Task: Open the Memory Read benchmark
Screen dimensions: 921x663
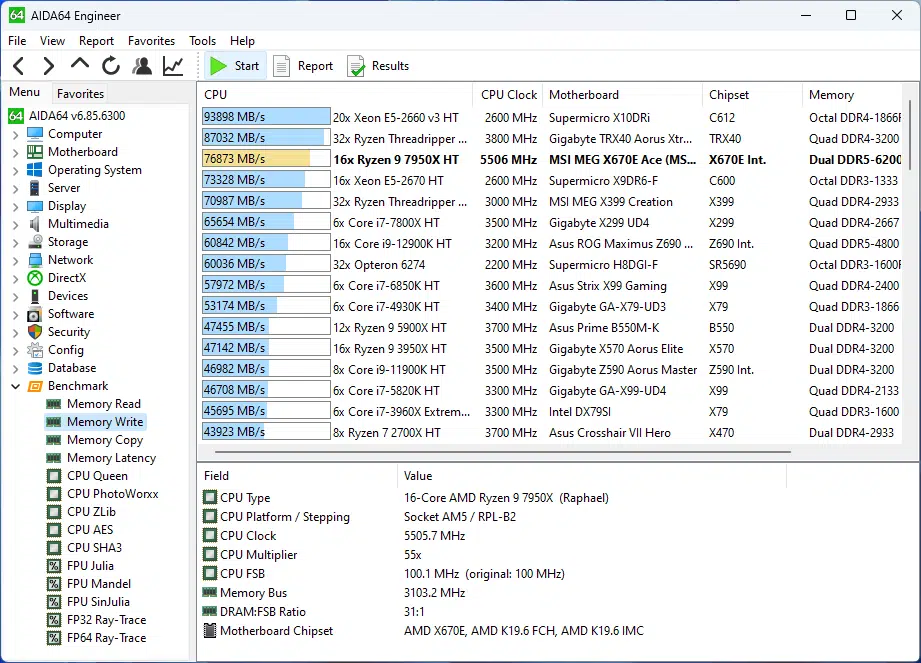Action: [x=93, y=404]
